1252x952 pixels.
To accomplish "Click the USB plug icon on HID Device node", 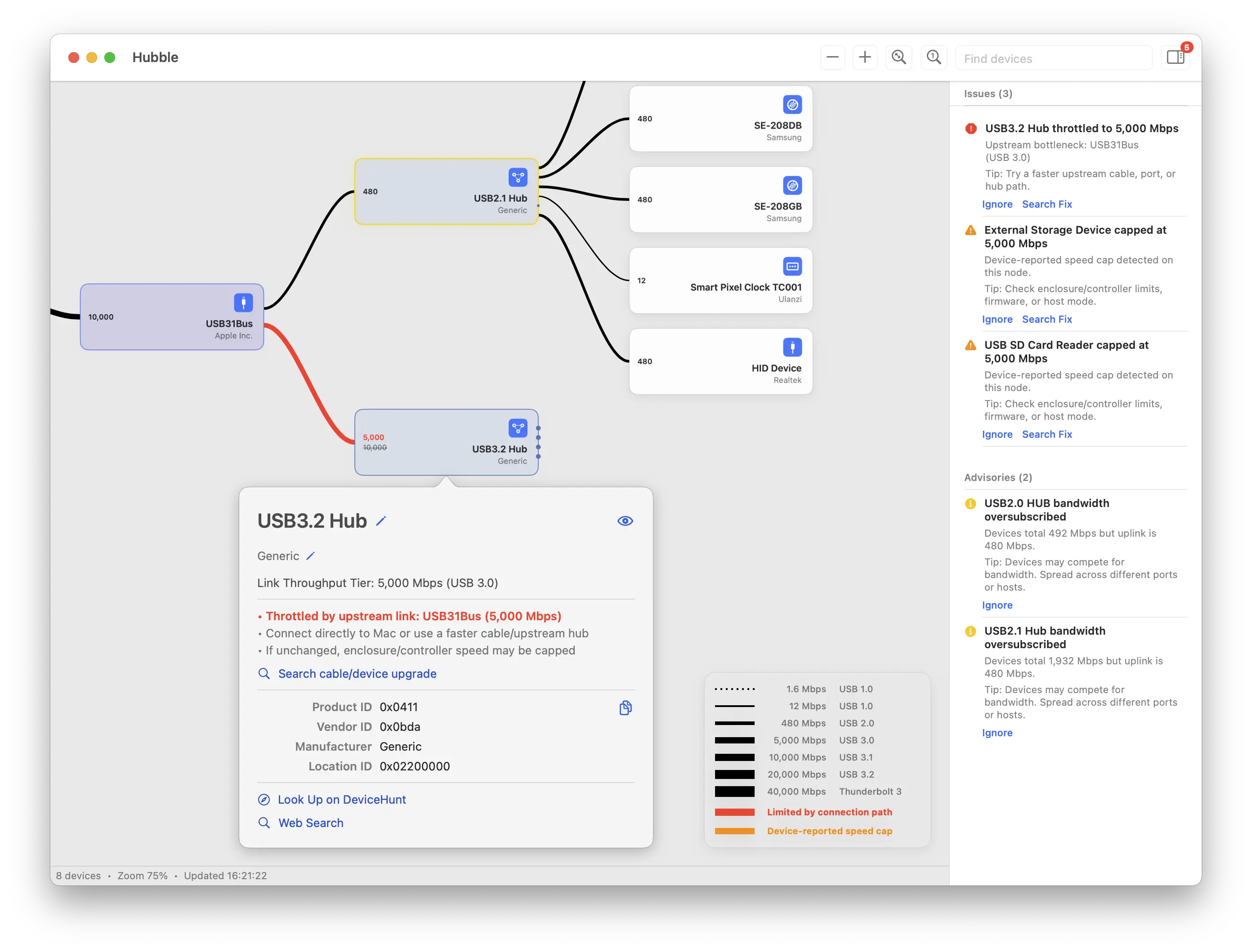I will (791, 347).
